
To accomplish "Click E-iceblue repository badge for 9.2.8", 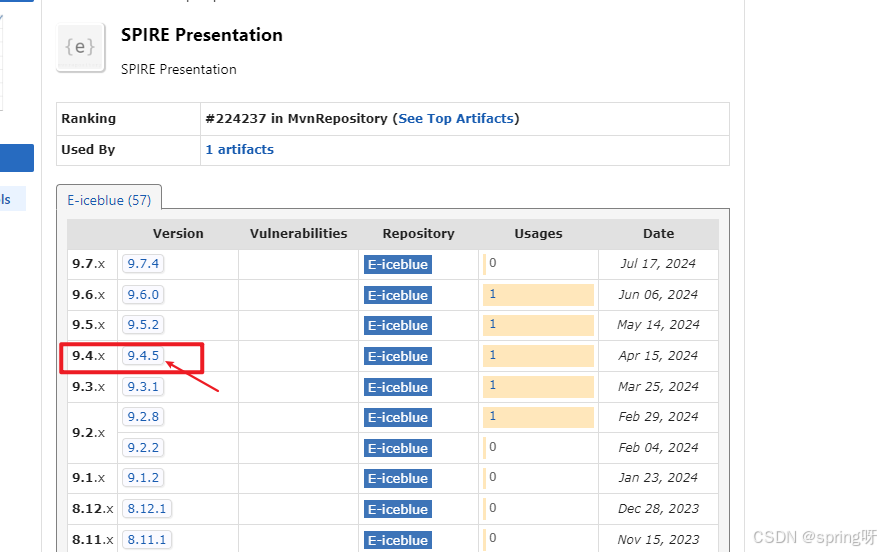I will pos(398,418).
